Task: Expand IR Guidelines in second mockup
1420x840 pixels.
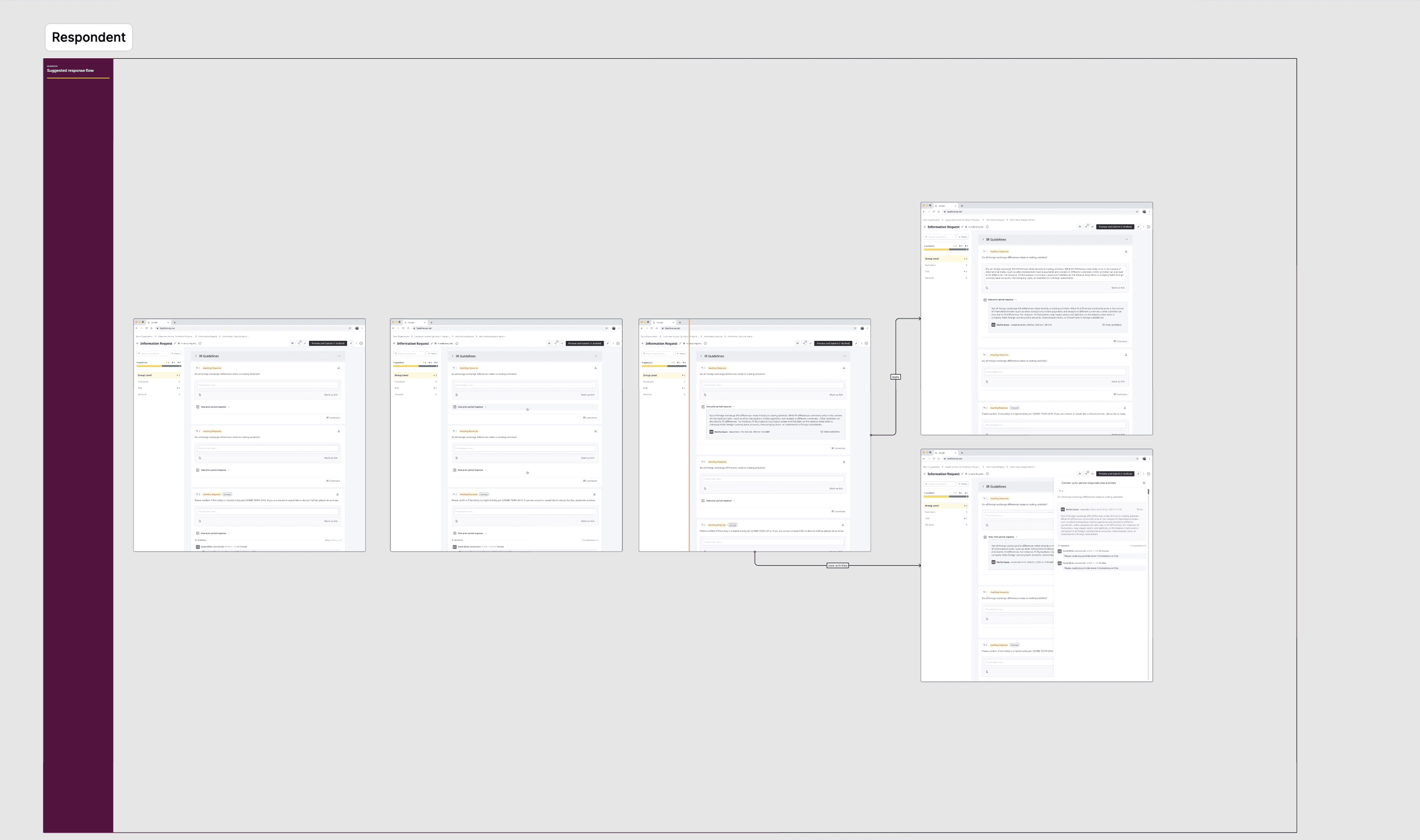Action: click(x=452, y=356)
